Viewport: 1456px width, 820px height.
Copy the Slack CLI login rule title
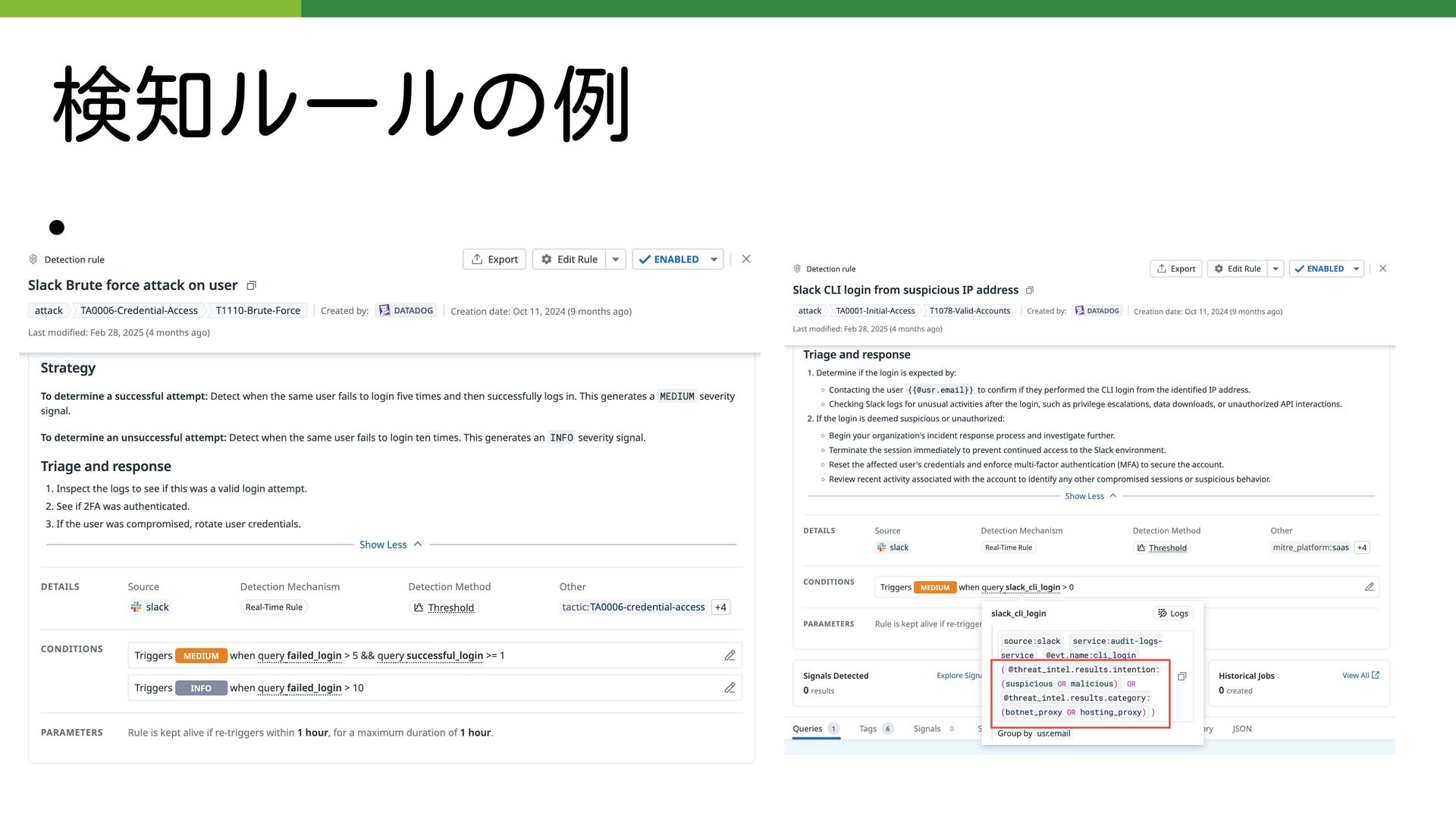point(1030,291)
